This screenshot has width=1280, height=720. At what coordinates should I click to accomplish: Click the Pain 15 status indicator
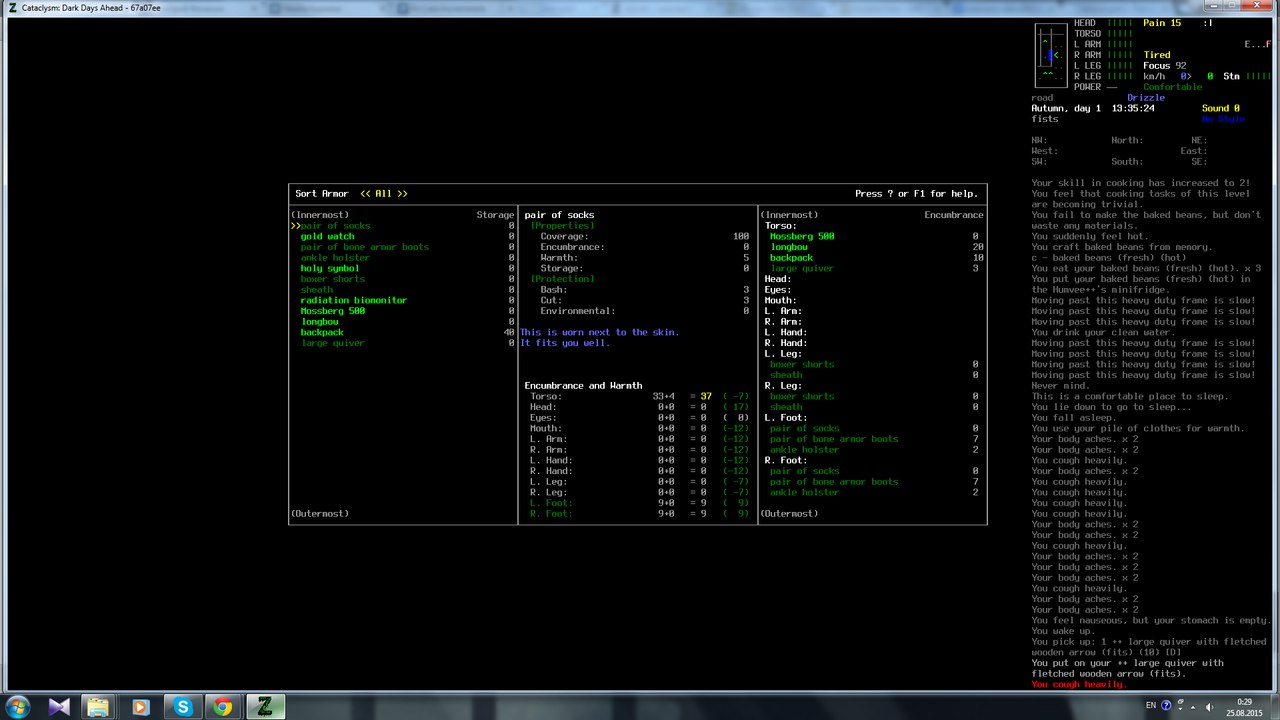click(x=1162, y=23)
